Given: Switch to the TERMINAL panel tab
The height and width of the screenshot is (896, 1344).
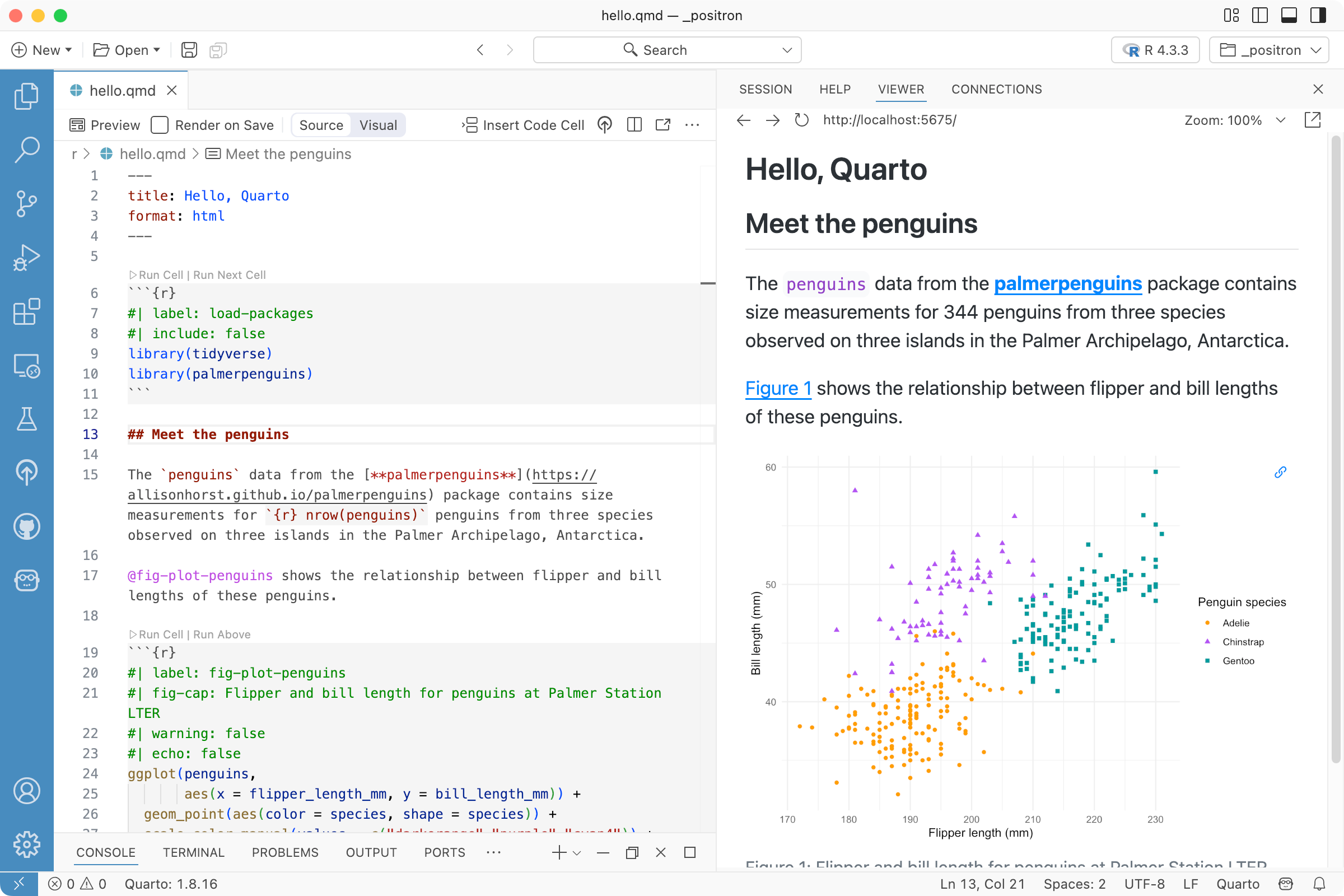Looking at the screenshot, I should pos(193,852).
